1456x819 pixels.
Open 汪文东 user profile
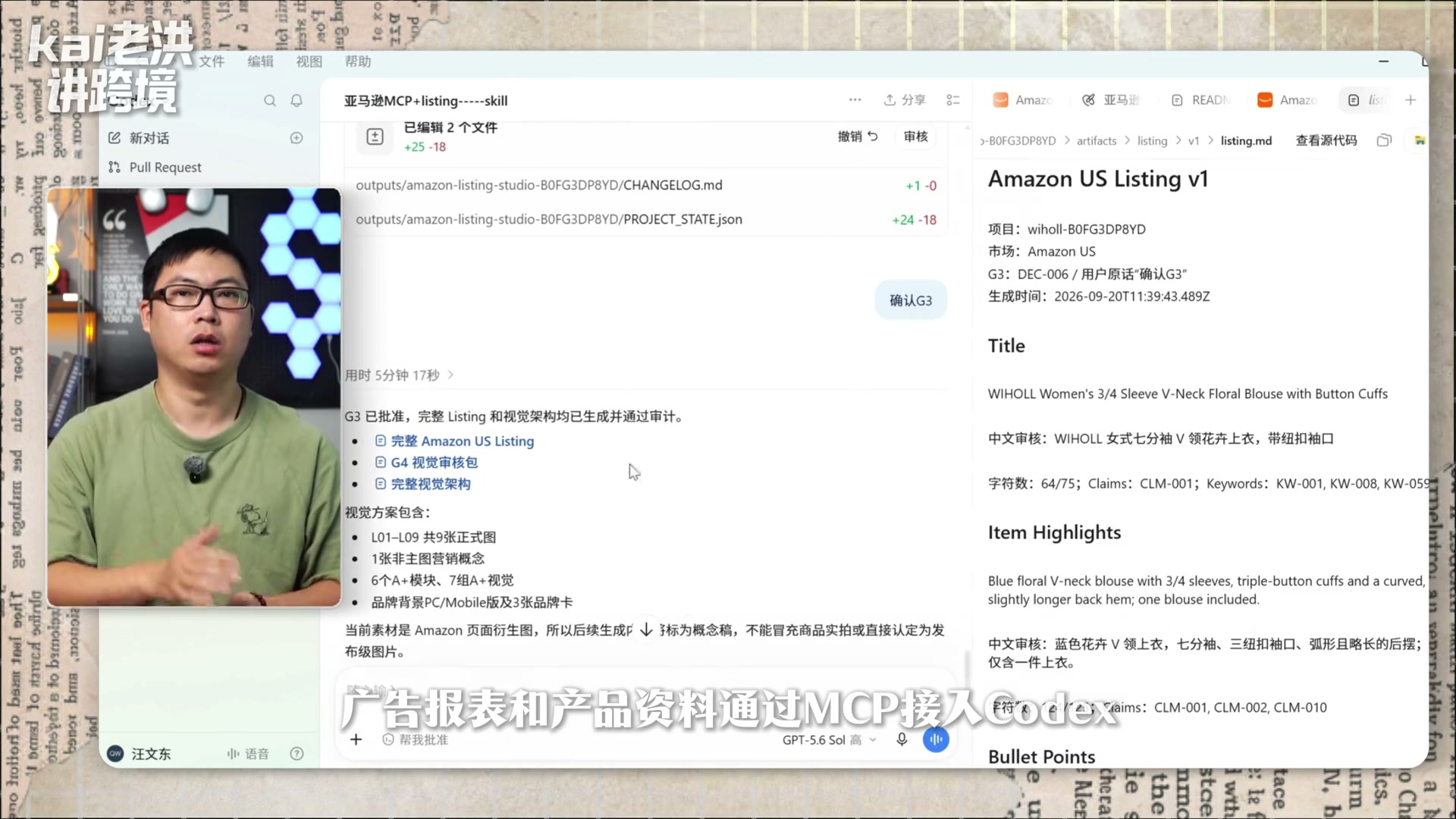140,754
